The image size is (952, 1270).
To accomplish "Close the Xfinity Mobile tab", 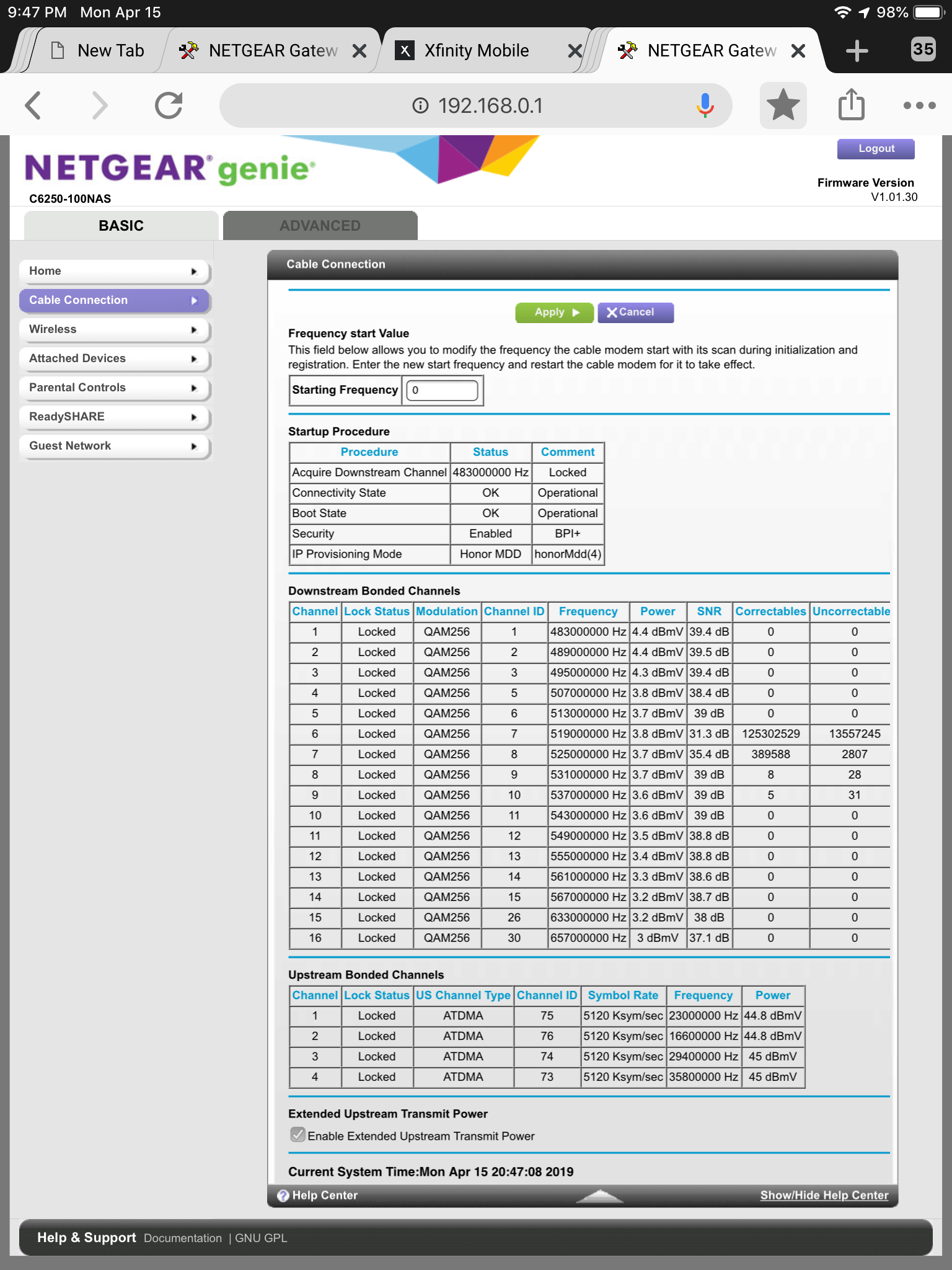I will point(575,51).
